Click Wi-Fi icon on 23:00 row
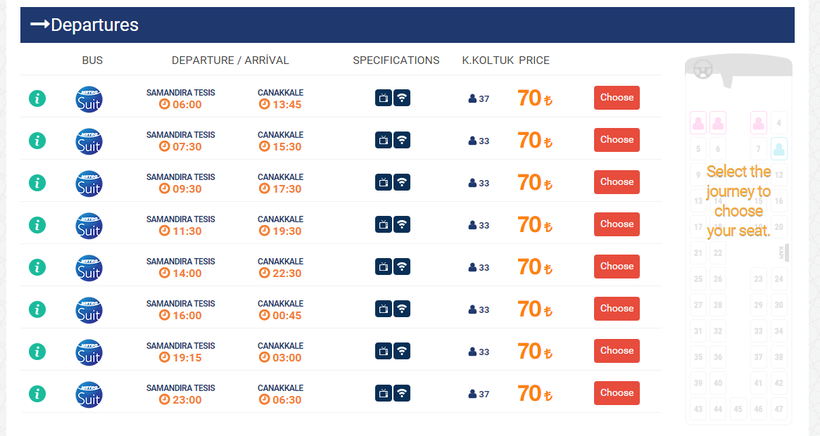Screen dimensions: 820x436 [402, 393]
